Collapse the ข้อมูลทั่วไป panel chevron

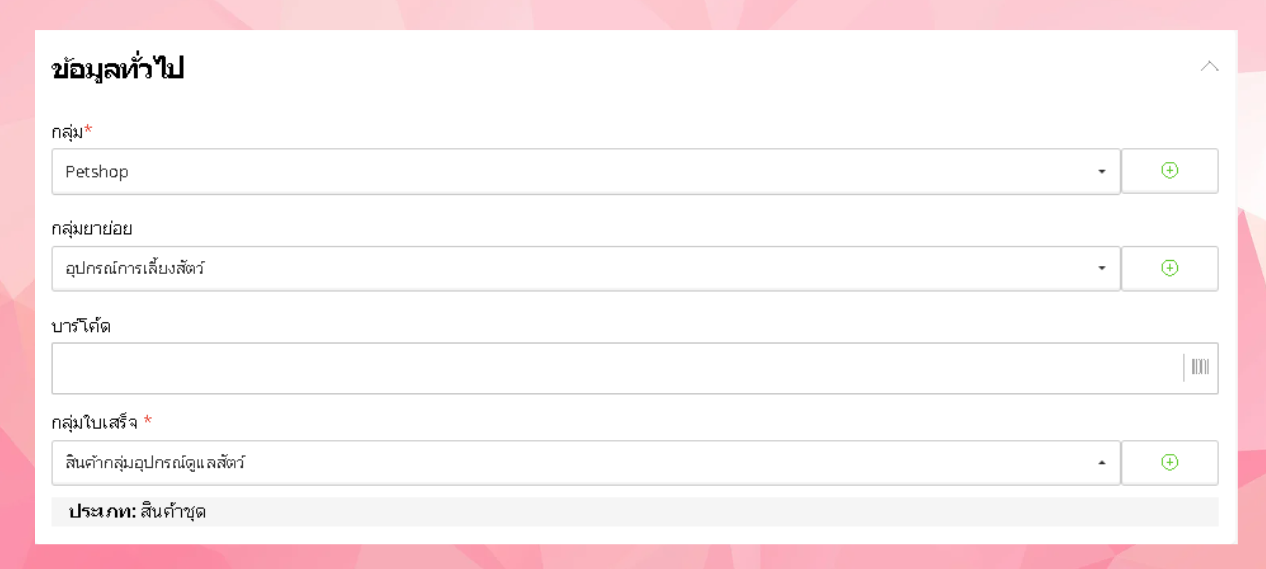[x=1209, y=66]
